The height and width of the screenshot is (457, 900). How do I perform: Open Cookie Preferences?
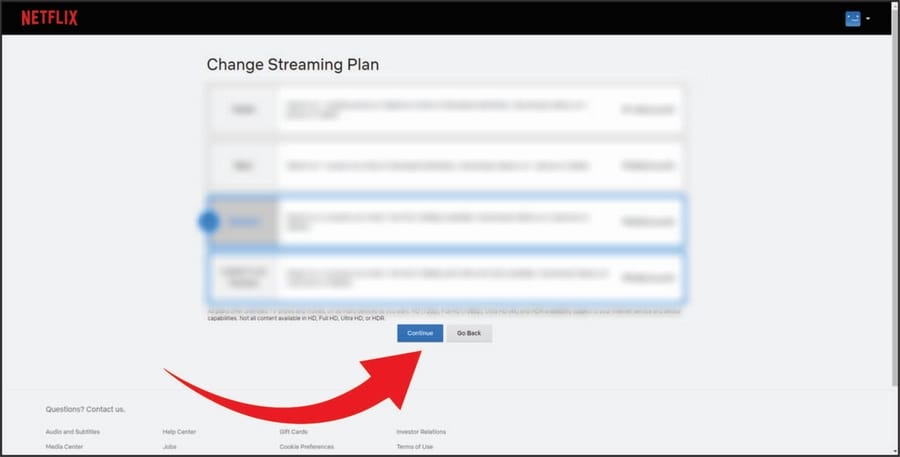click(306, 447)
